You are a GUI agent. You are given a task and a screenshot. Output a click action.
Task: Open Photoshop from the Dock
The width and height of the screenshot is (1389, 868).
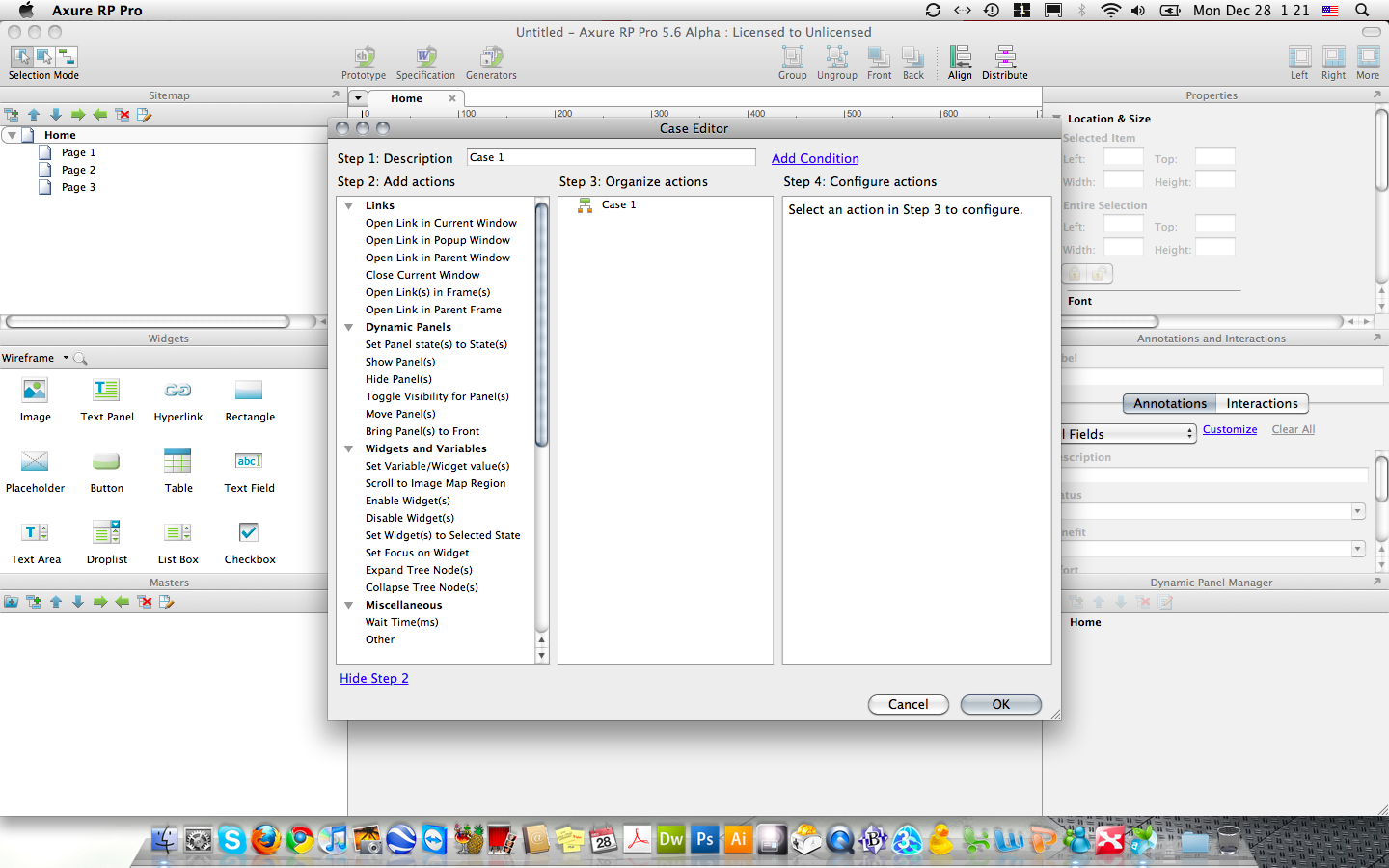point(705,840)
